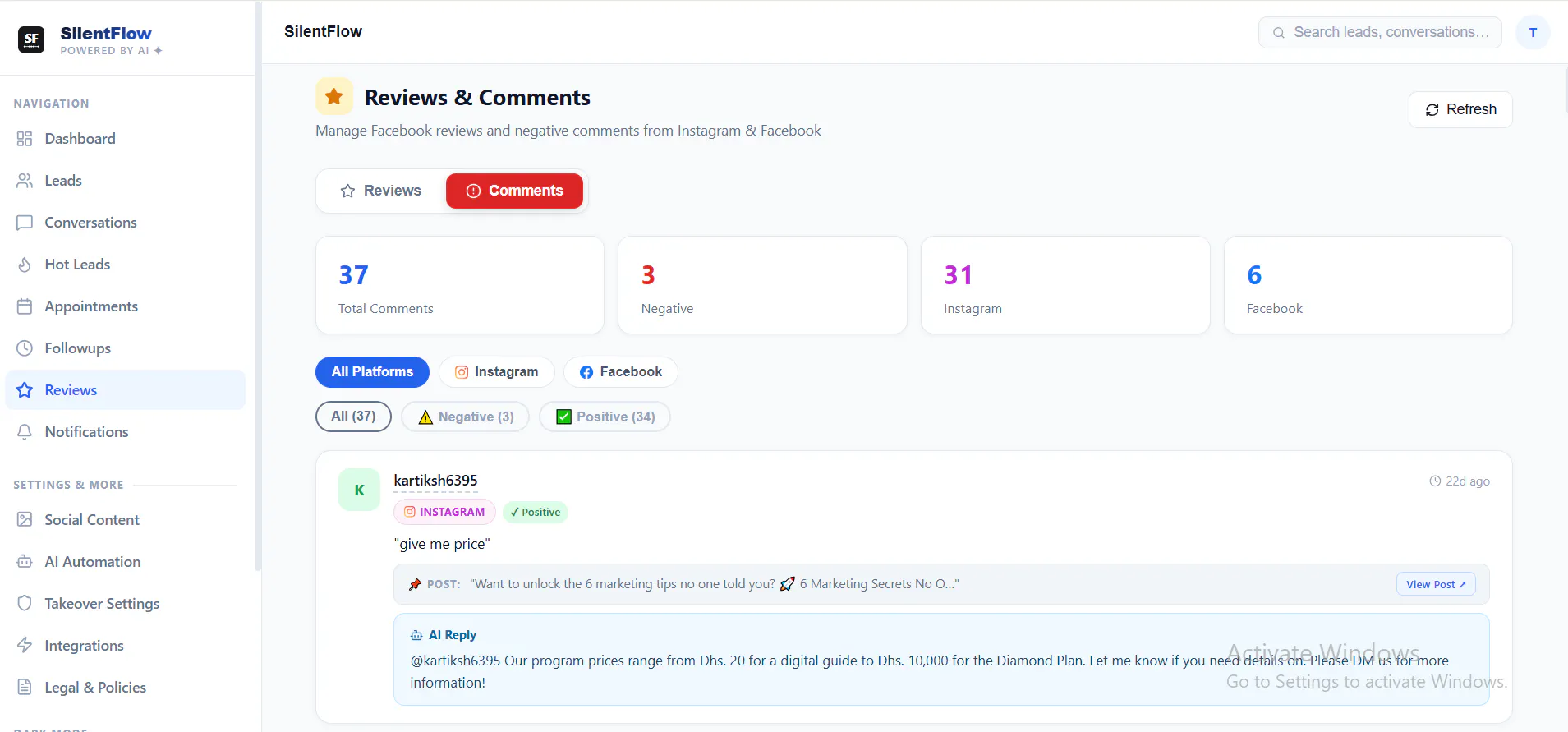
Task: Click the INSTAGRAM platform badge
Action: [444, 512]
